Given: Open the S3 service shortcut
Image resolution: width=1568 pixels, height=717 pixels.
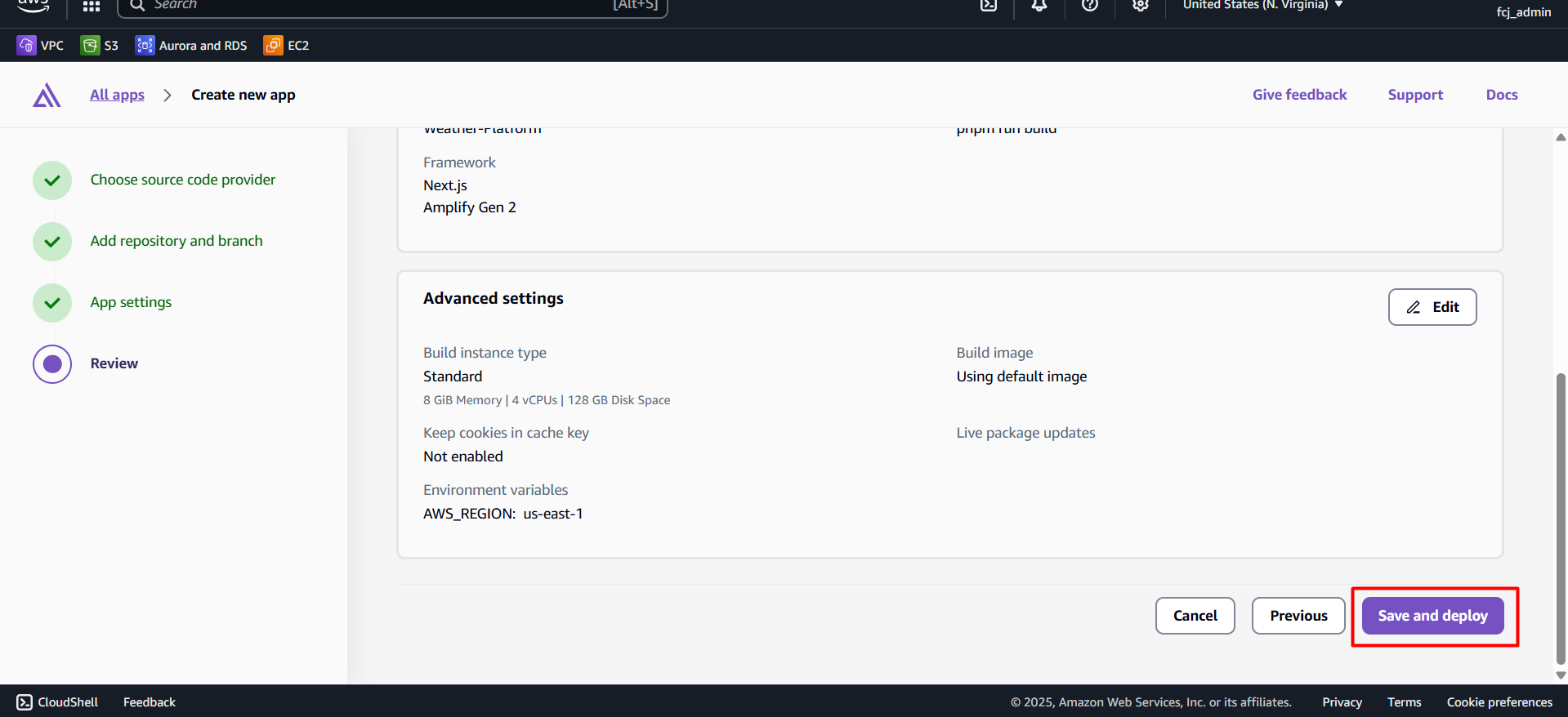Looking at the screenshot, I should (100, 46).
